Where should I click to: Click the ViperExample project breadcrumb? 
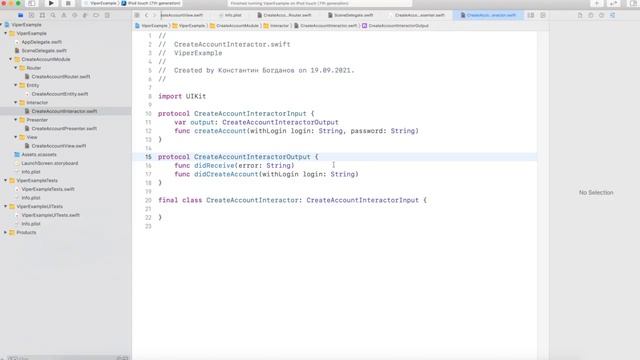151,26
